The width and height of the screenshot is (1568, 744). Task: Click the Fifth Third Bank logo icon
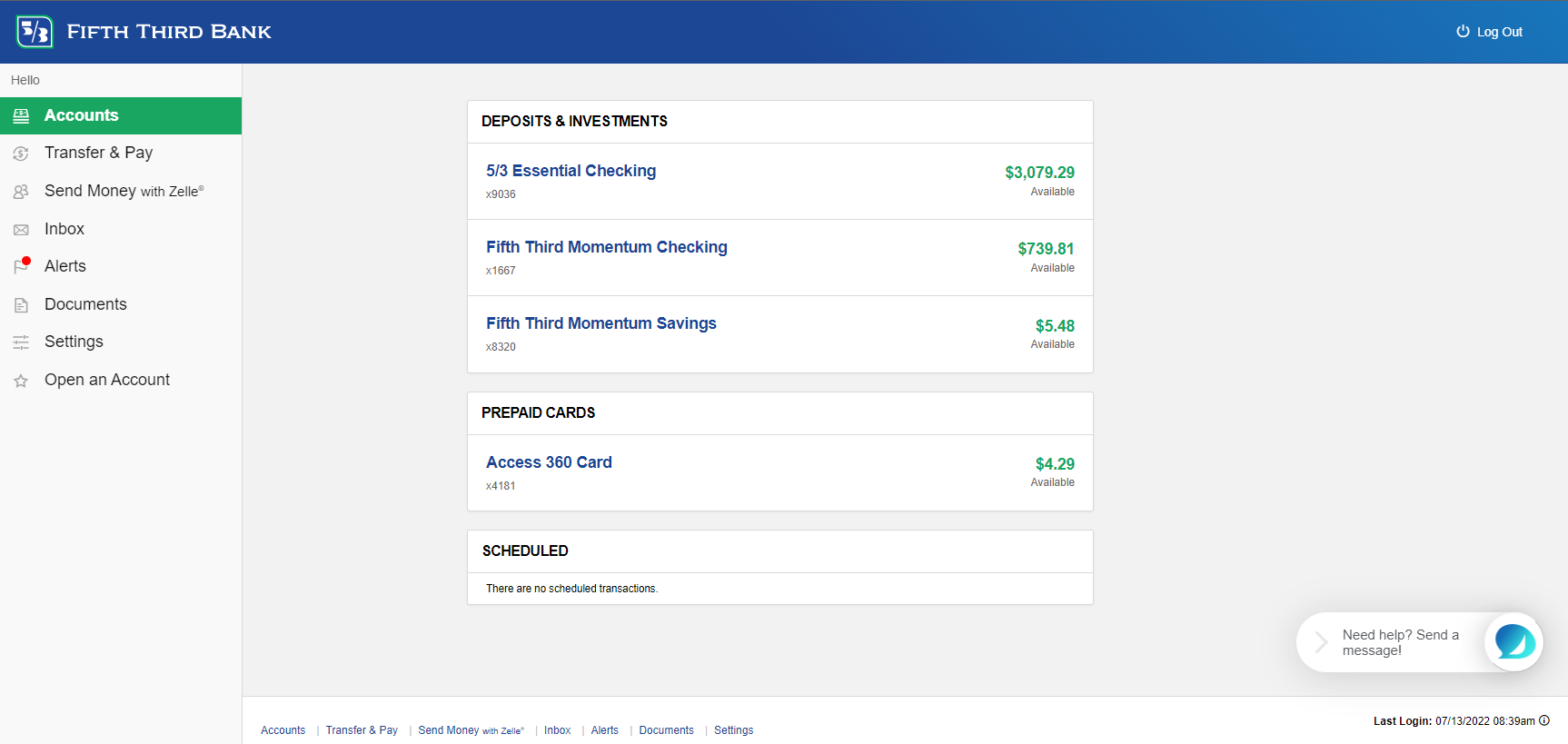(x=35, y=32)
